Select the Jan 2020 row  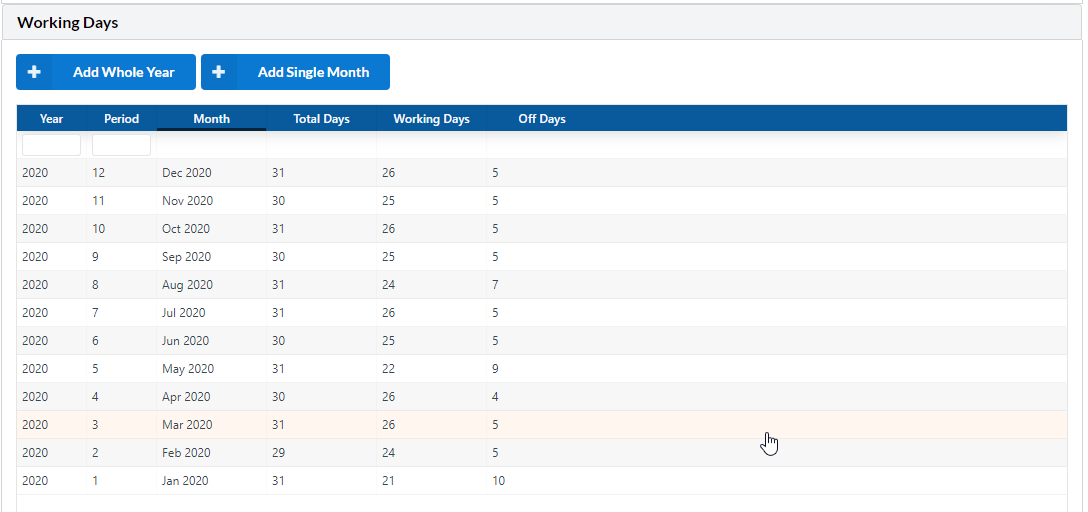[x=542, y=481]
